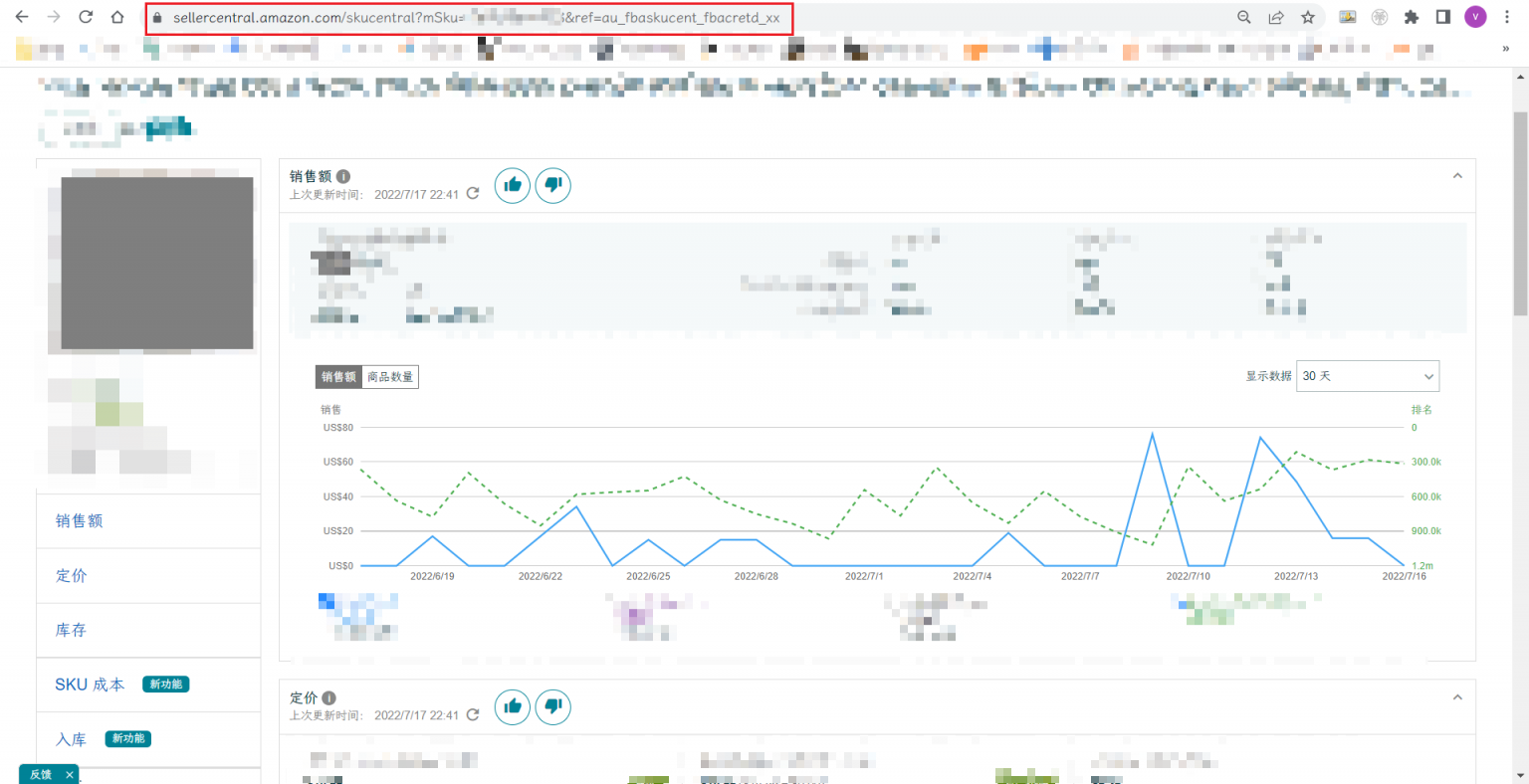The image size is (1529, 784).
Task: Go to SKU 成本 in the sidebar
Action: [x=90, y=685]
